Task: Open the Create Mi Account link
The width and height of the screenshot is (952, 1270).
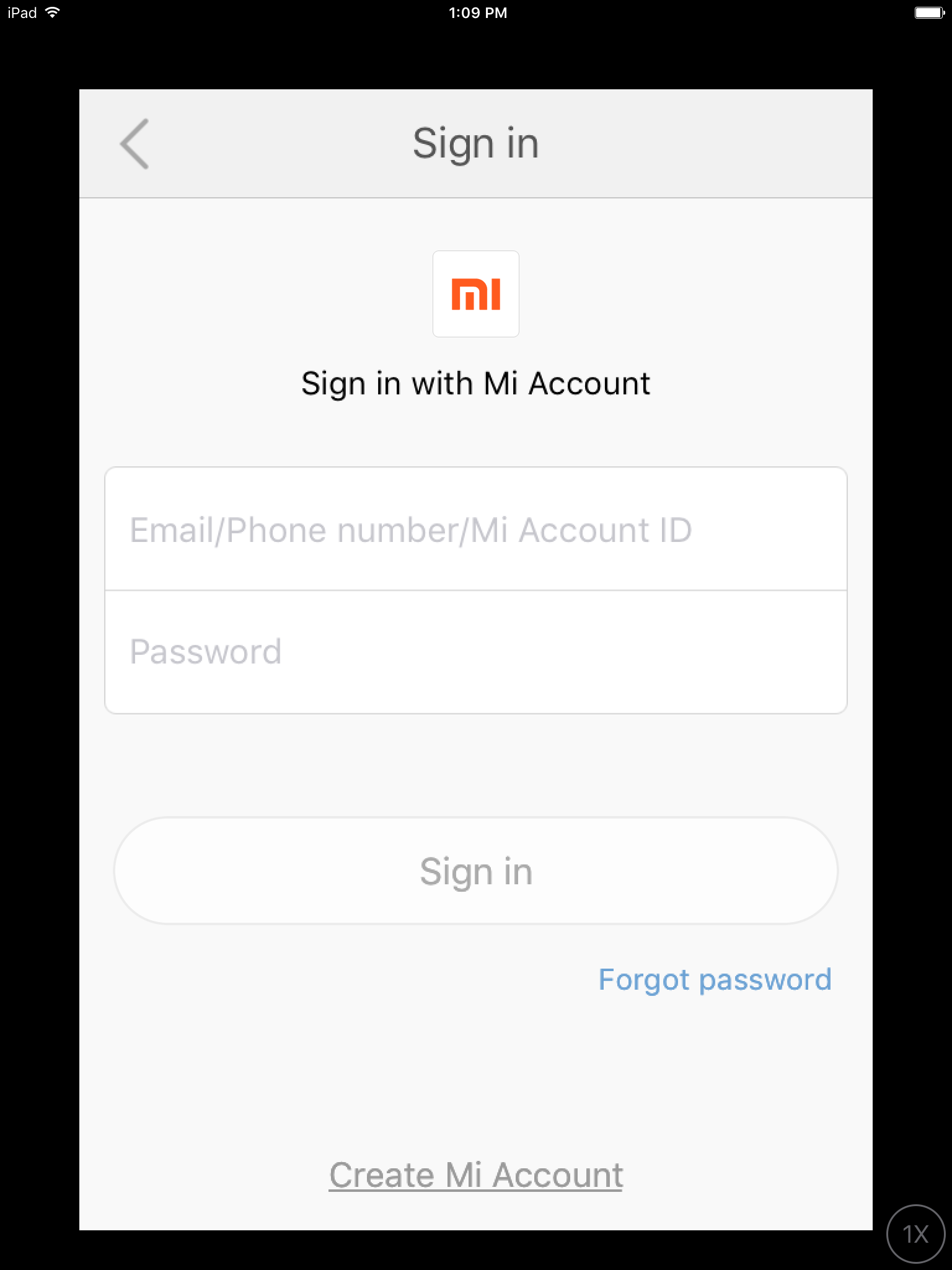Action: pyautogui.click(x=476, y=1175)
